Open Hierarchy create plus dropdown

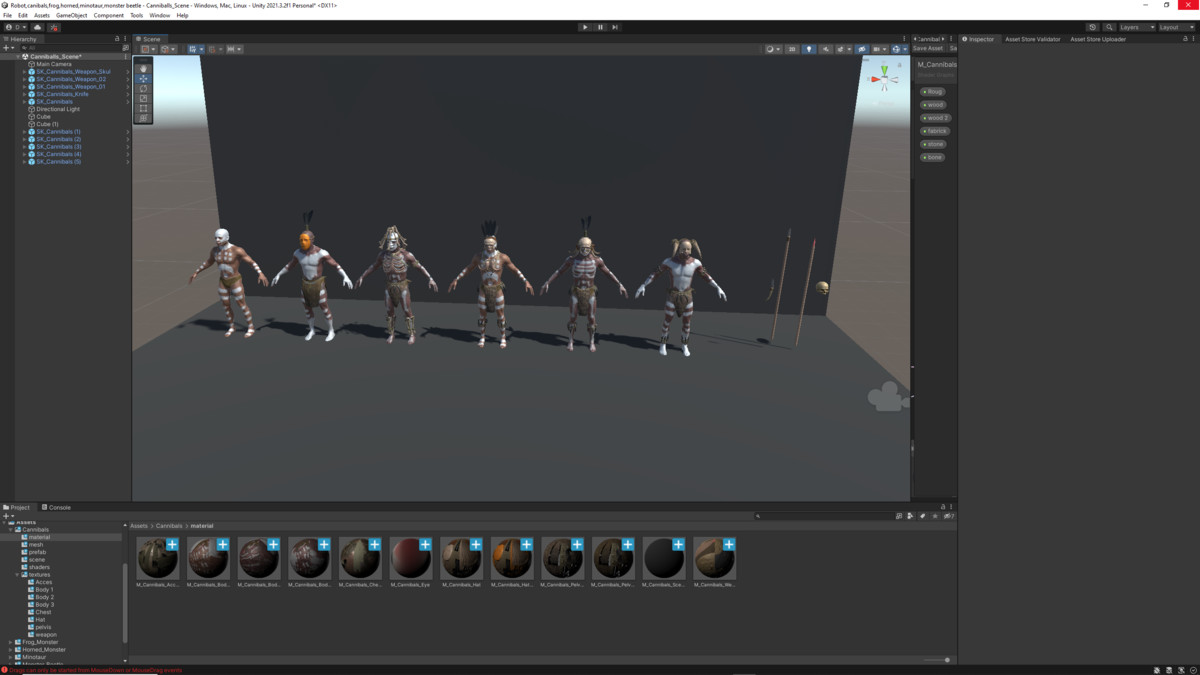8,48
